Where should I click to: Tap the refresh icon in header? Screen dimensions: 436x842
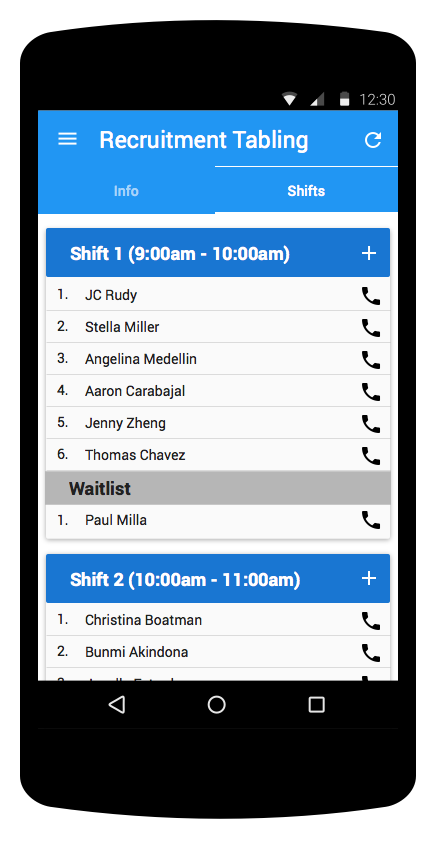click(x=373, y=140)
